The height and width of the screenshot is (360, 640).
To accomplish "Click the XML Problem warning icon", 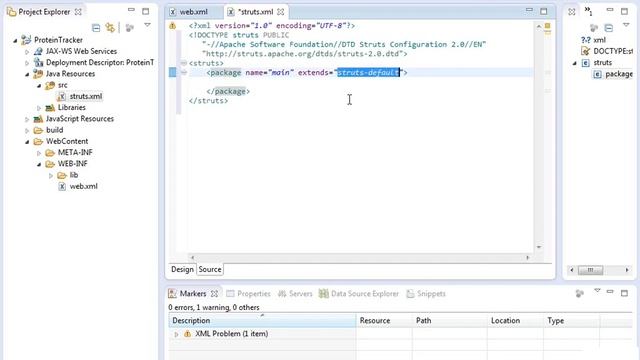I will click(187, 334).
